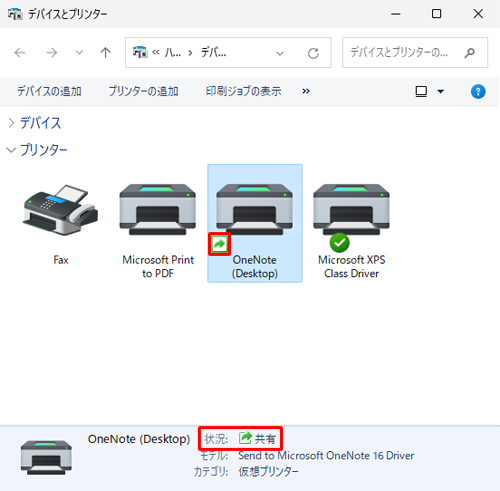The image size is (500, 491).
Task: Click プリンターの追加 command
Action: coord(143,91)
